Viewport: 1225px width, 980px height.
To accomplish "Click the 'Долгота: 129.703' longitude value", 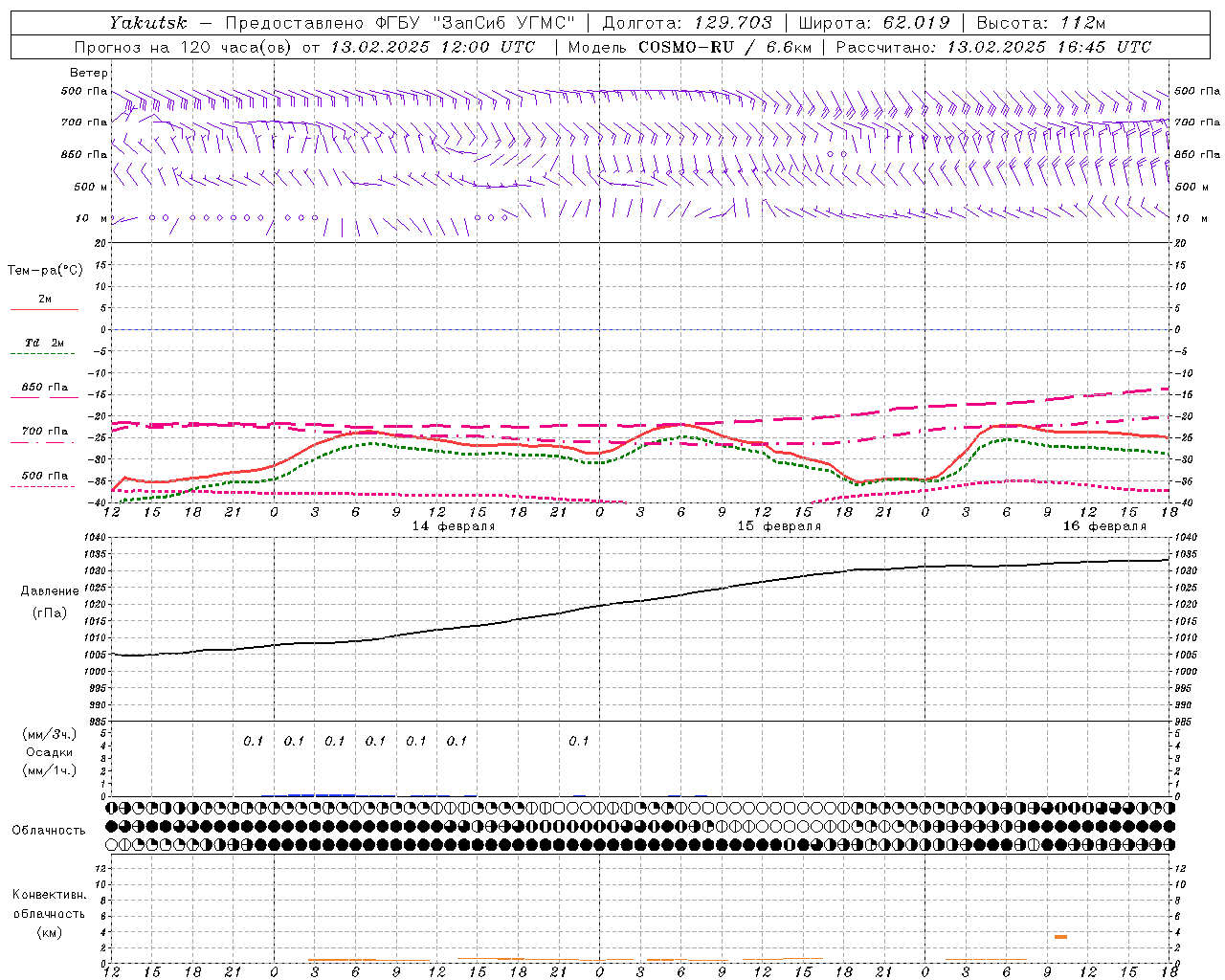I will (x=687, y=22).
